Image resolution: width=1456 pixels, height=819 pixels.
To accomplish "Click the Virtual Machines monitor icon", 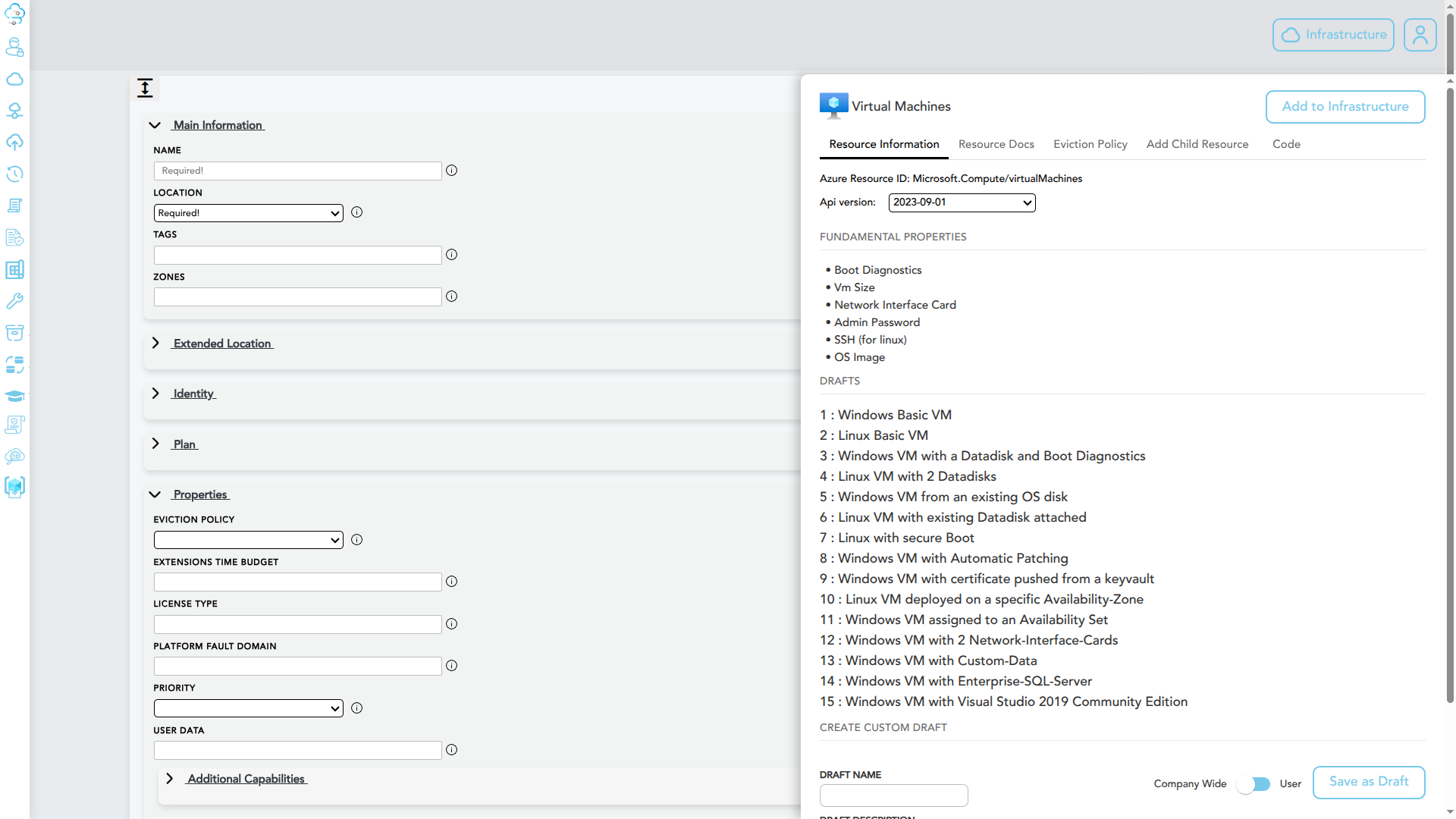I will 833,106.
